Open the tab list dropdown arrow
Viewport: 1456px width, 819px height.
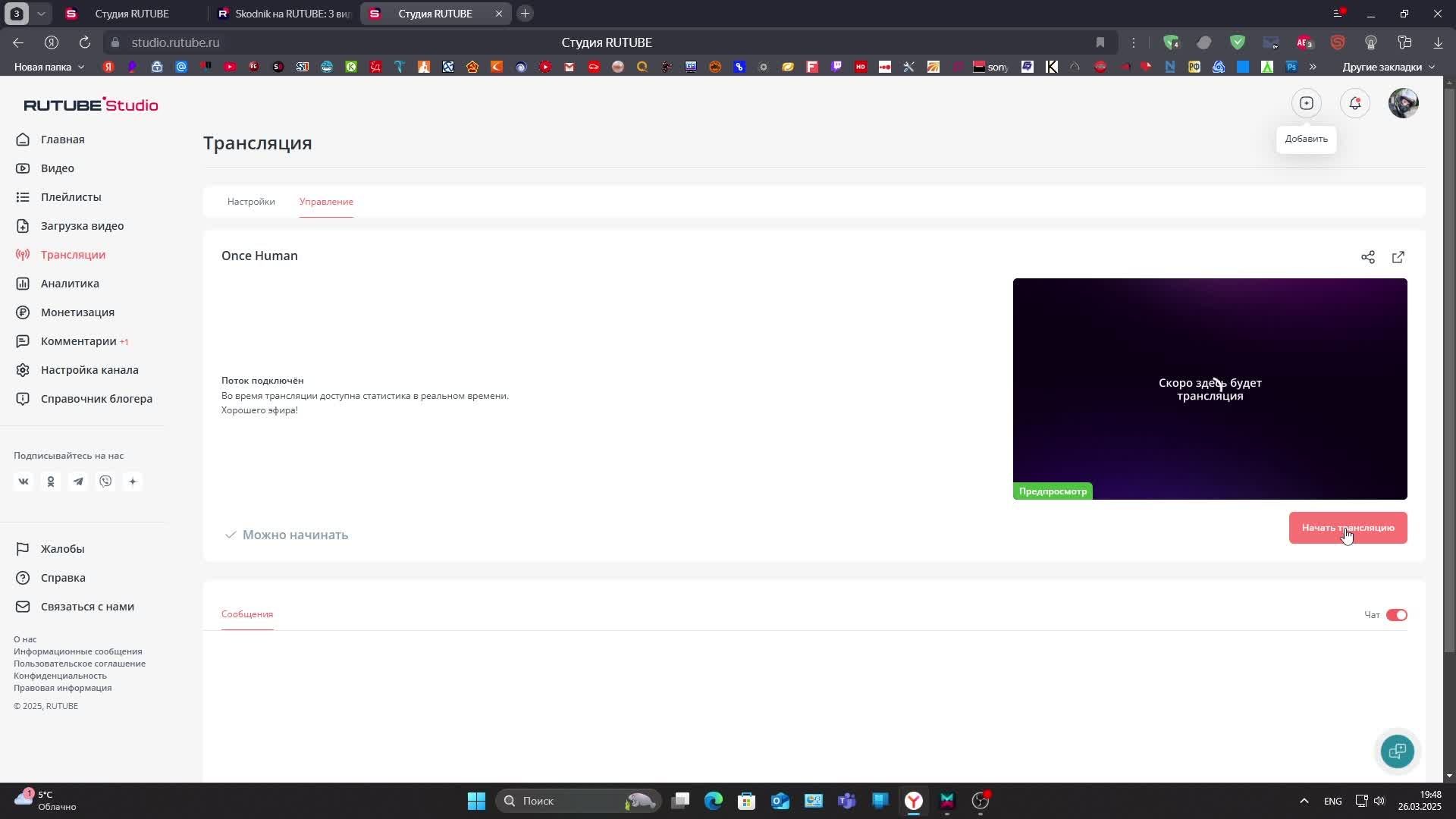(x=42, y=14)
